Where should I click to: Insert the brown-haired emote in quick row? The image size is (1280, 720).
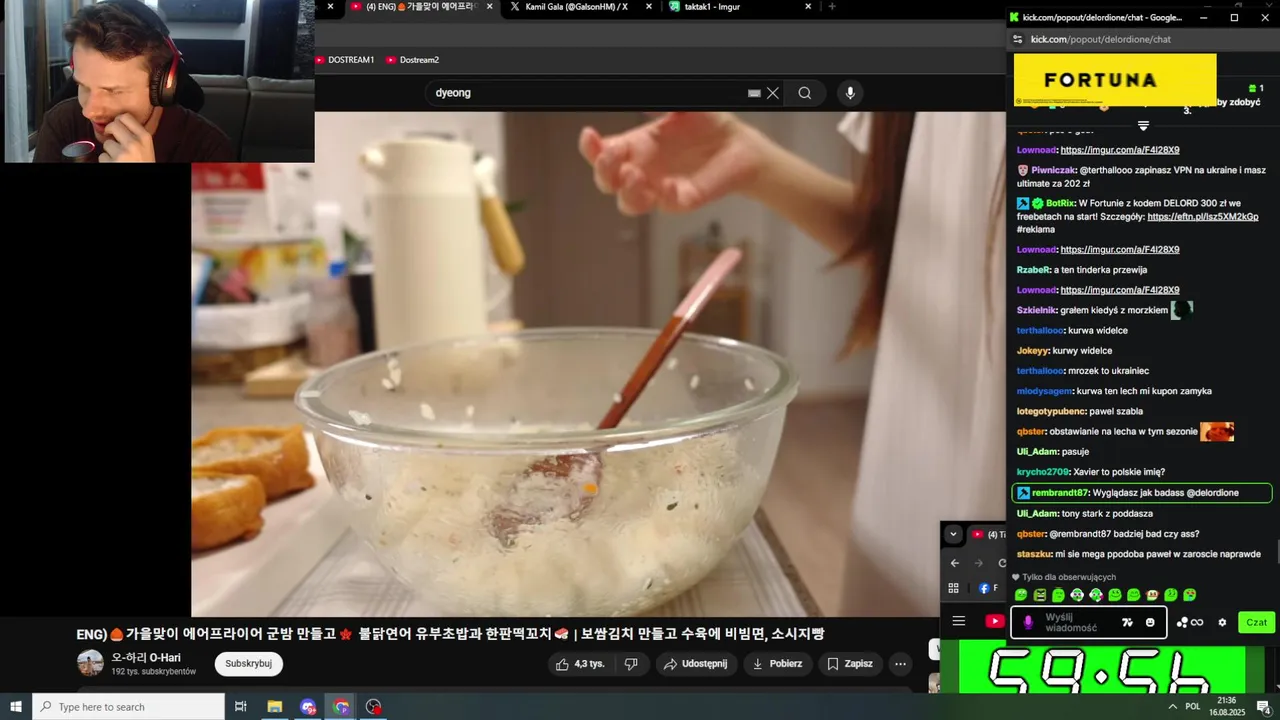1153,595
